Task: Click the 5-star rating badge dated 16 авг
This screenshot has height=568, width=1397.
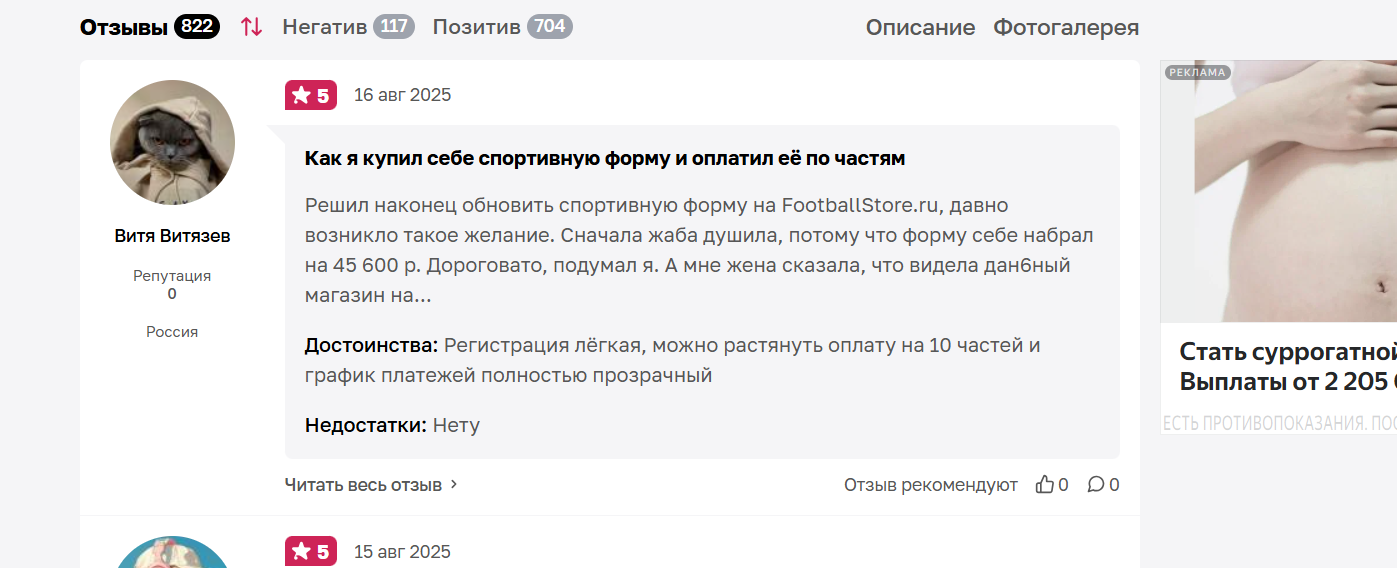Action: [311, 95]
